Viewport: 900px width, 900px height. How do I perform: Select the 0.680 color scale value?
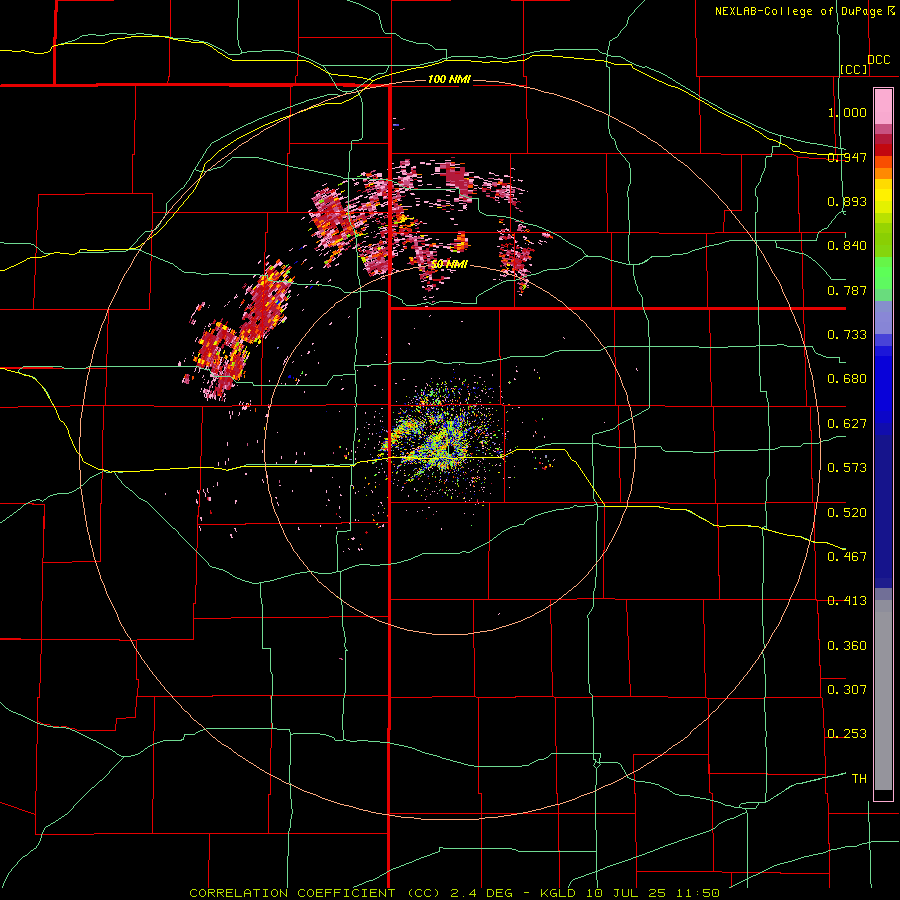tap(847, 378)
